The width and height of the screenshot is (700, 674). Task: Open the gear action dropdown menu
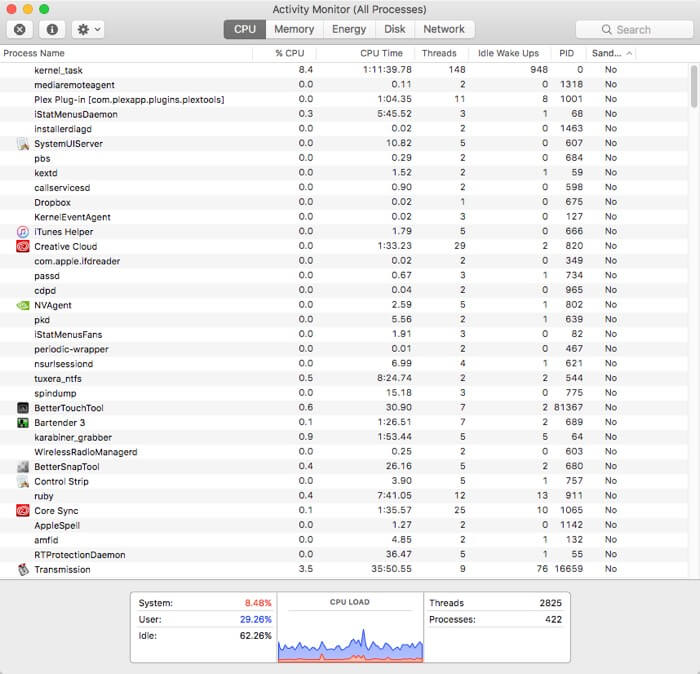[88, 29]
